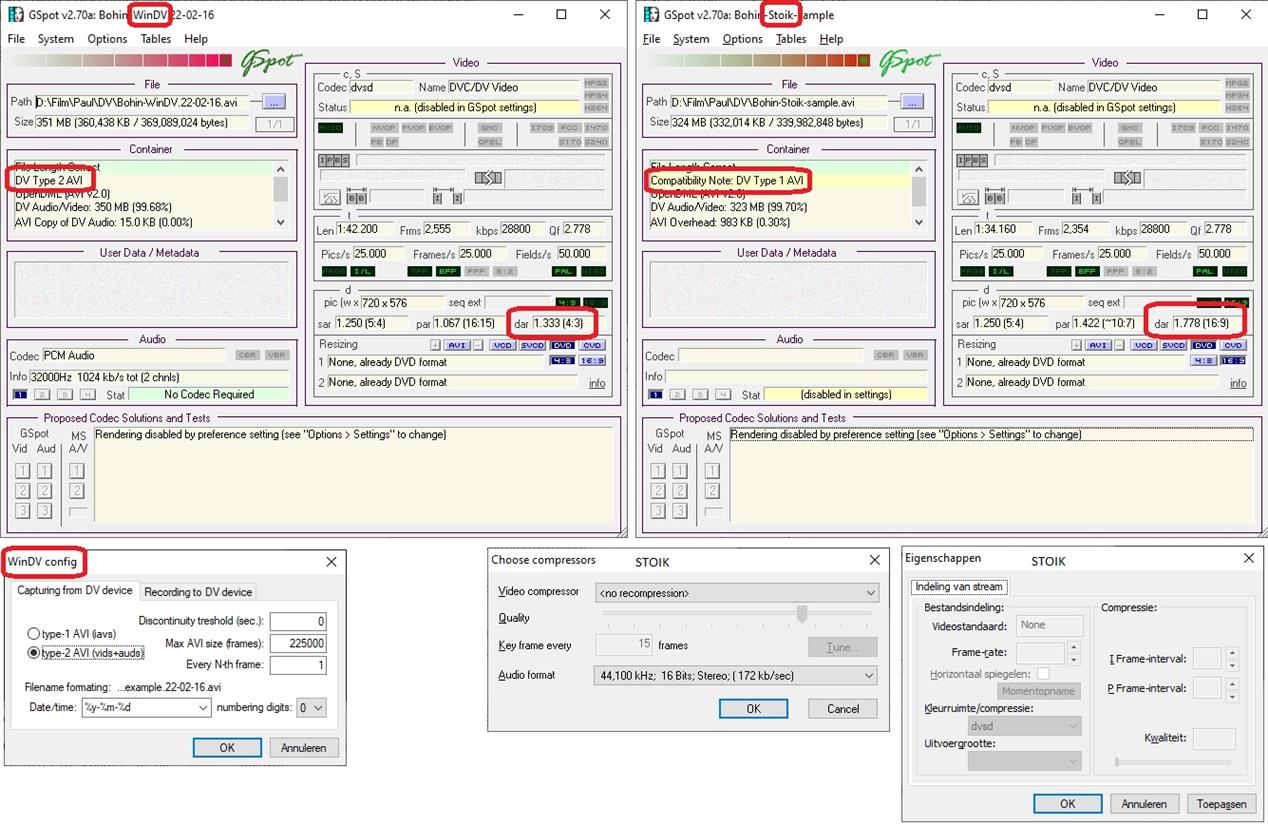
Task: Open the Options menu in WinDV GSpot window
Action: (107, 39)
